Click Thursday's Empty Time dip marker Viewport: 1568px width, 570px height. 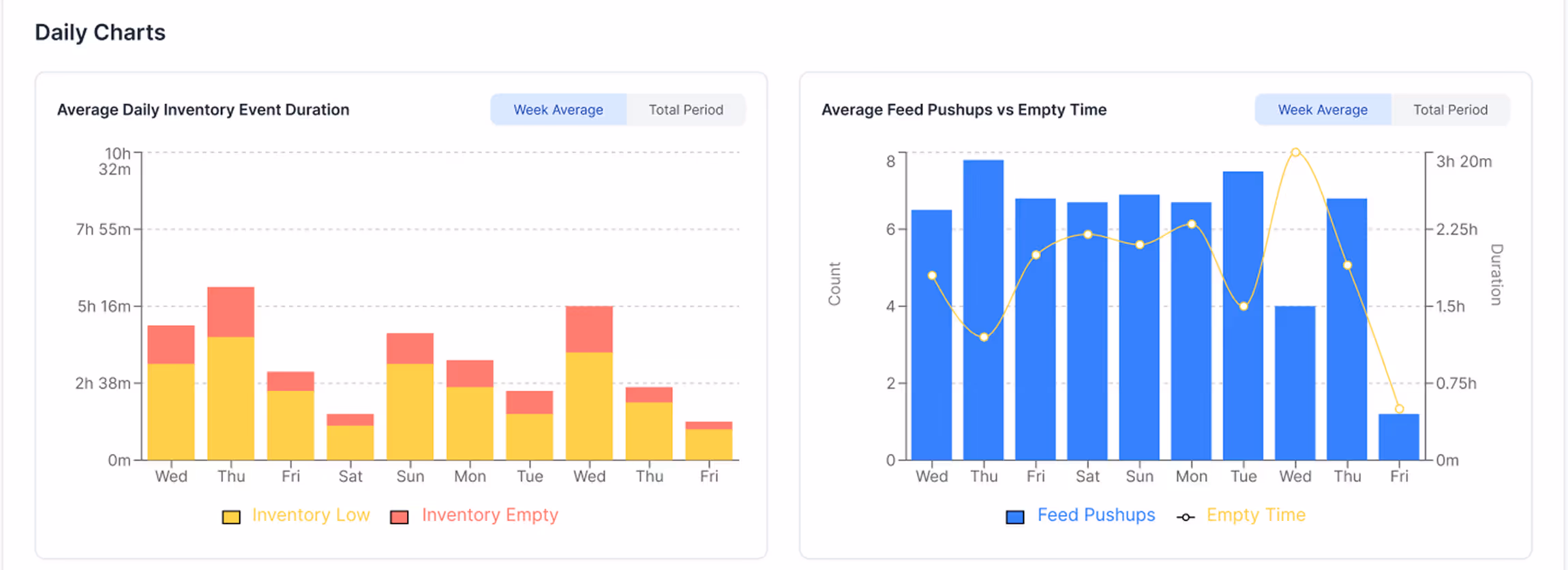pyautogui.click(x=984, y=336)
